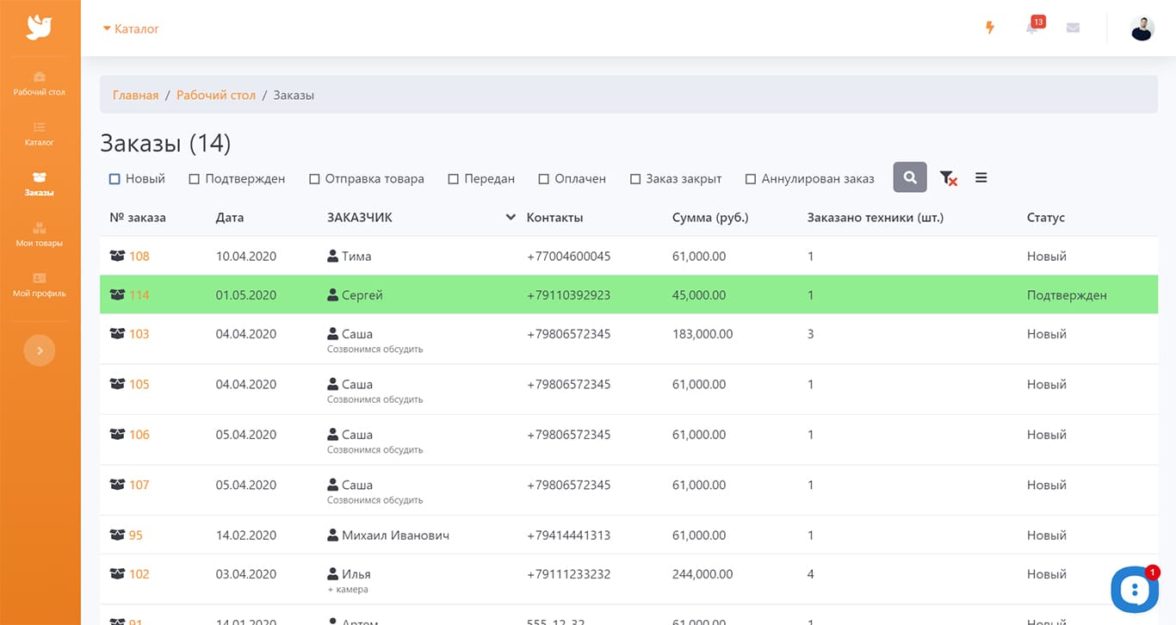Open order number 108 link
This screenshot has width=1176, height=625.
tap(139, 256)
